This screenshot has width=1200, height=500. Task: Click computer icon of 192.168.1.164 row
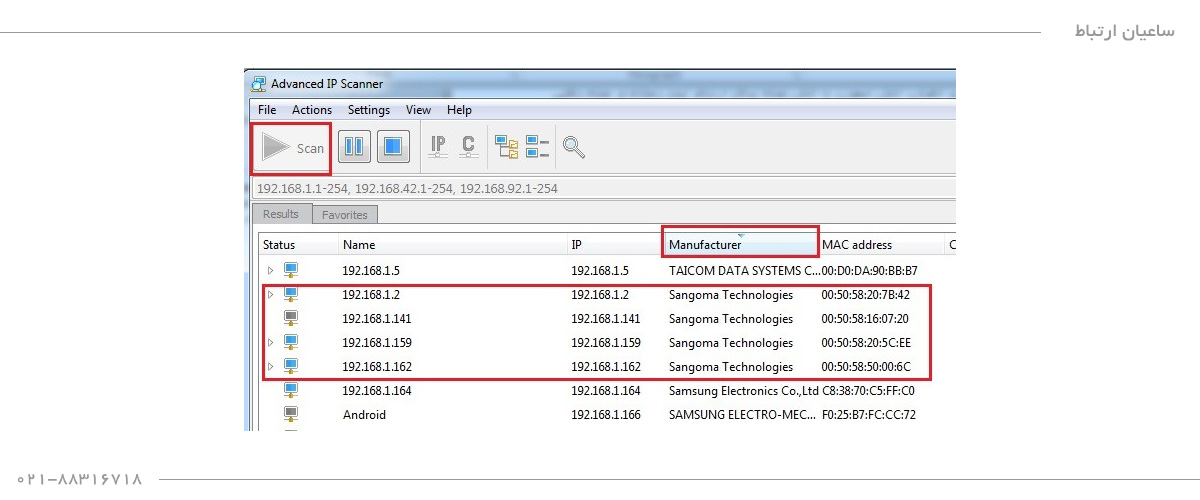(x=291, y=390)
